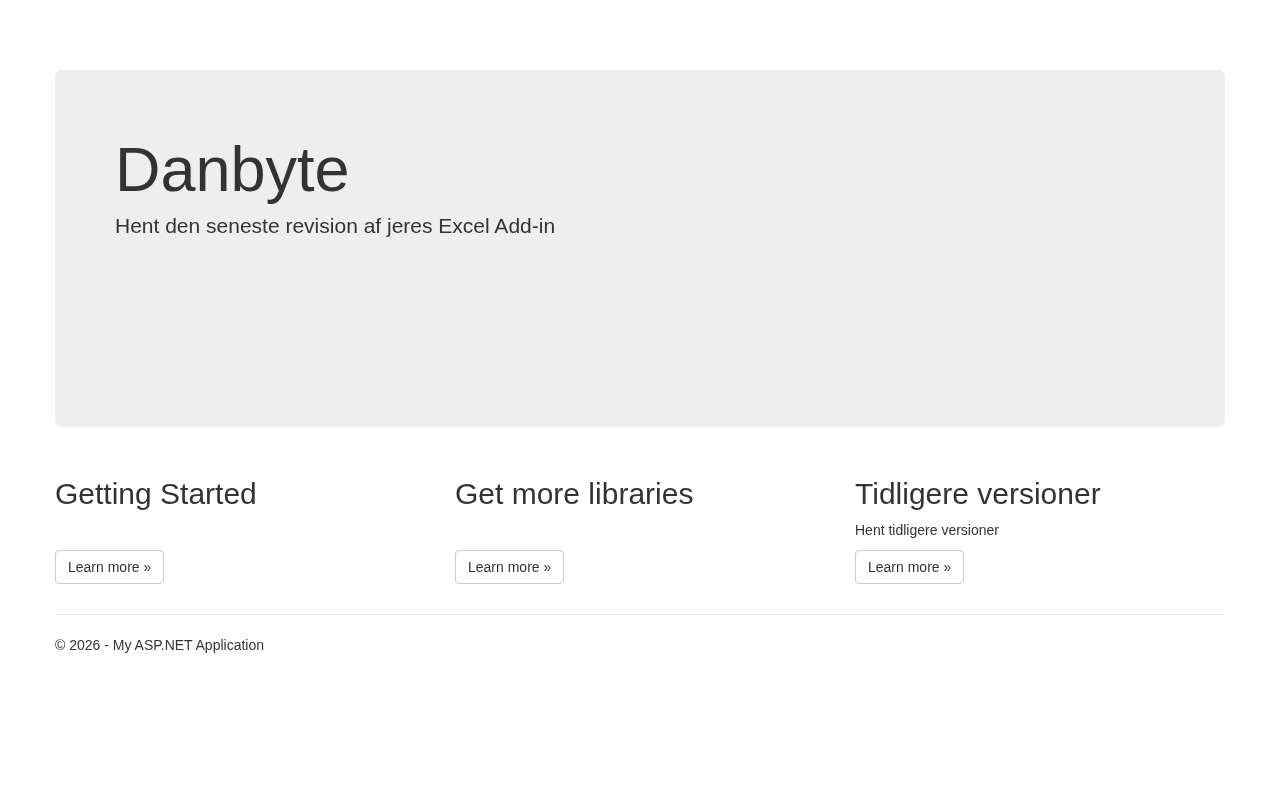Image resolution: width=1280 pixels, height=800 pixels.
Task: Click 'ASP.NET' word in footer
Action: click(163, 645)
